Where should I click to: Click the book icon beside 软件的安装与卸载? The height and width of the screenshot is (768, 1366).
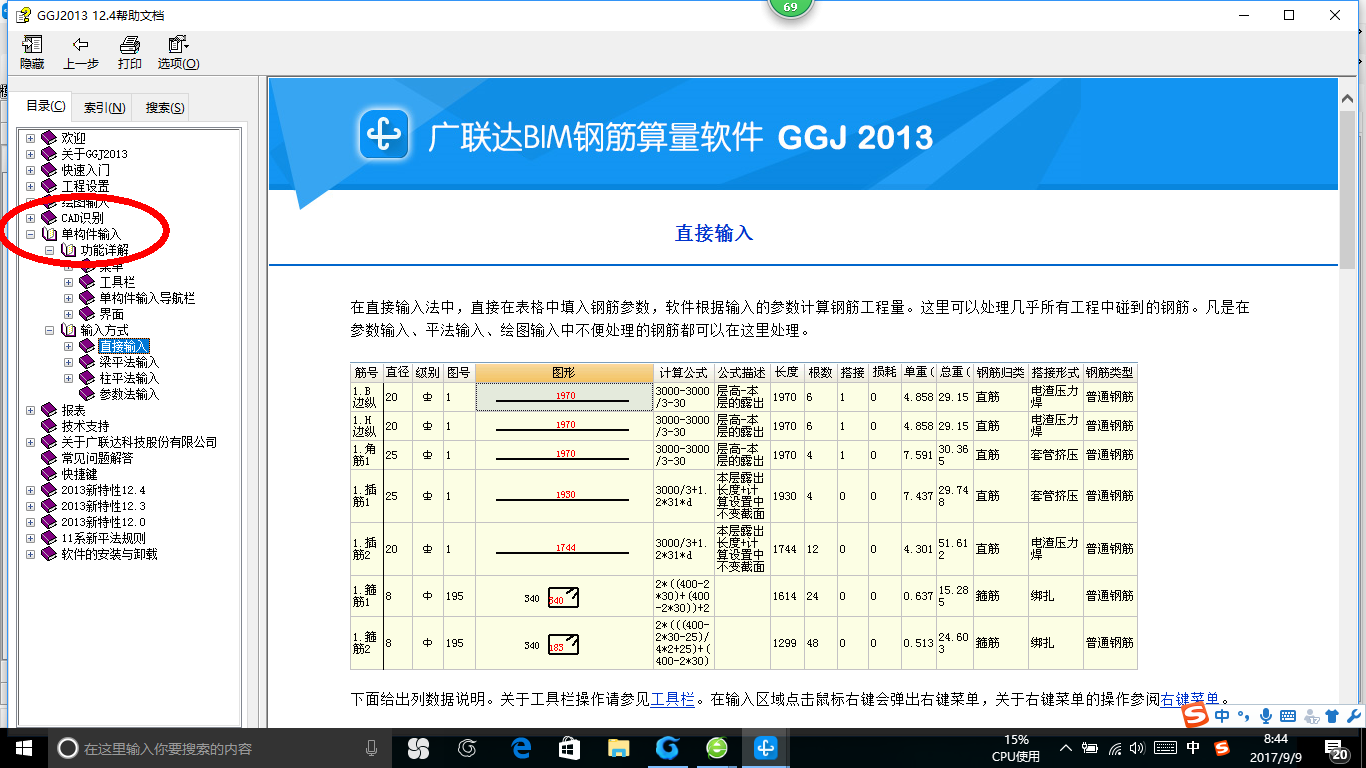point(49,554)
